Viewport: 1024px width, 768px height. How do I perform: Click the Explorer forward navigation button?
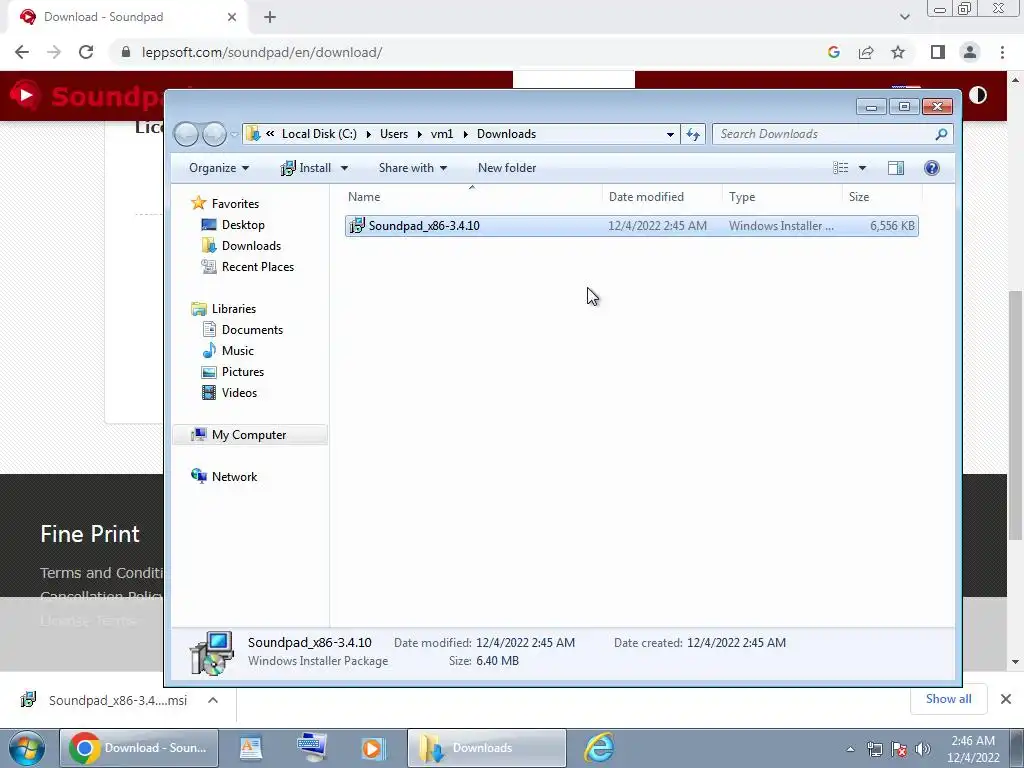(x=214, y=134)
